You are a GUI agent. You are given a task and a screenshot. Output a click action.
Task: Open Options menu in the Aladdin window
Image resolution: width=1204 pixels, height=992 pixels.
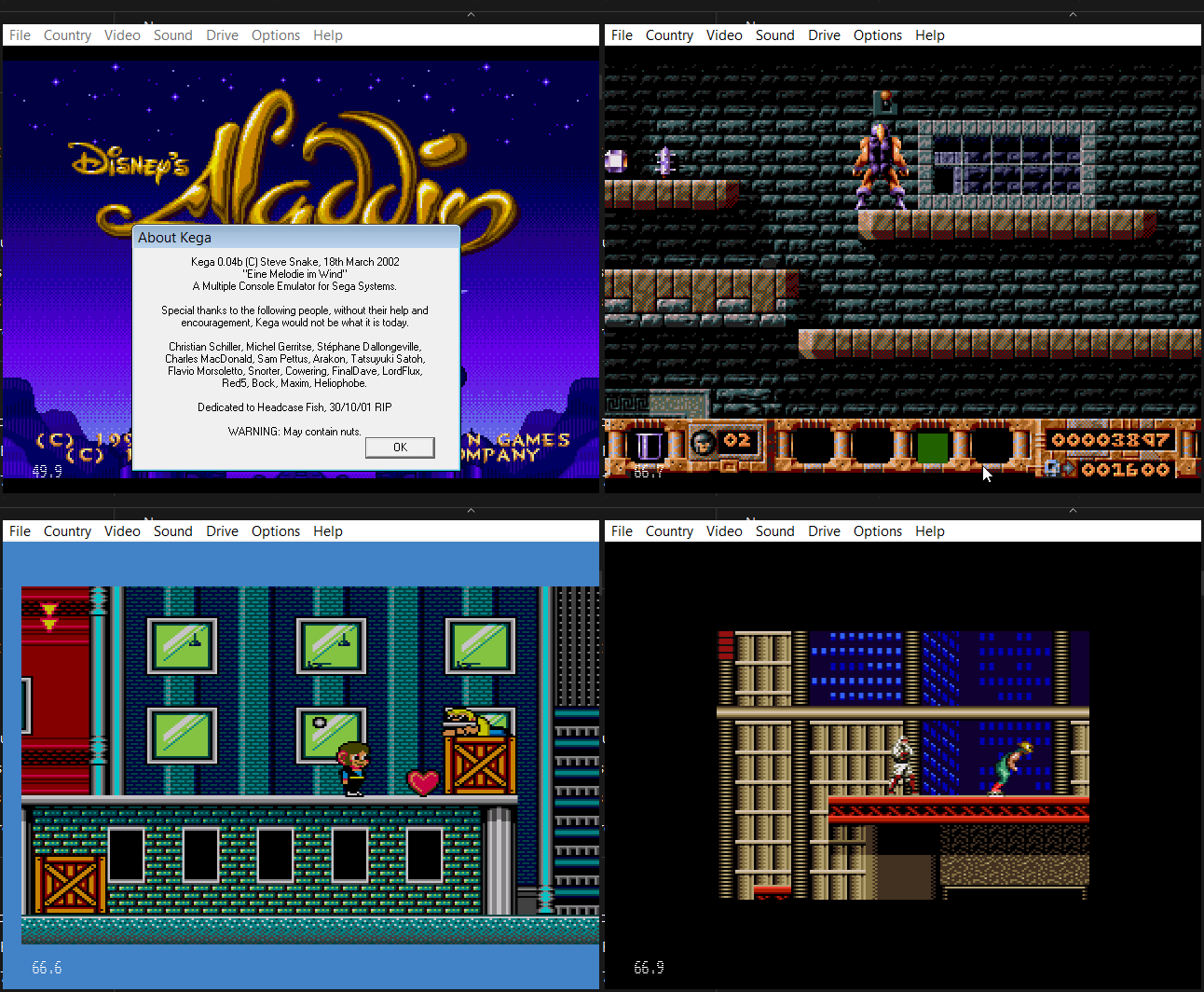(276, 35)
